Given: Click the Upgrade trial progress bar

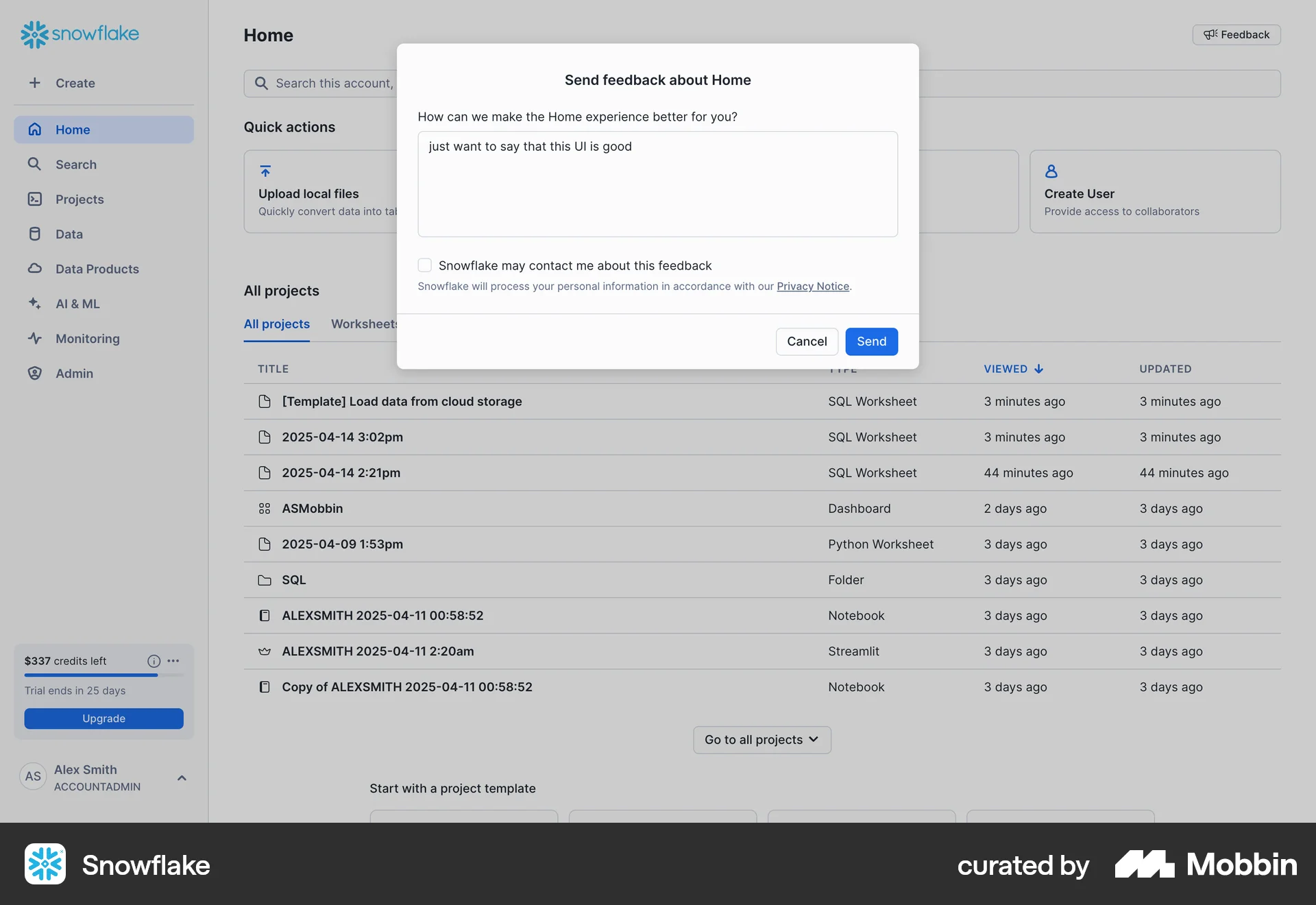Looking at the screenshot, I should 90,675.
